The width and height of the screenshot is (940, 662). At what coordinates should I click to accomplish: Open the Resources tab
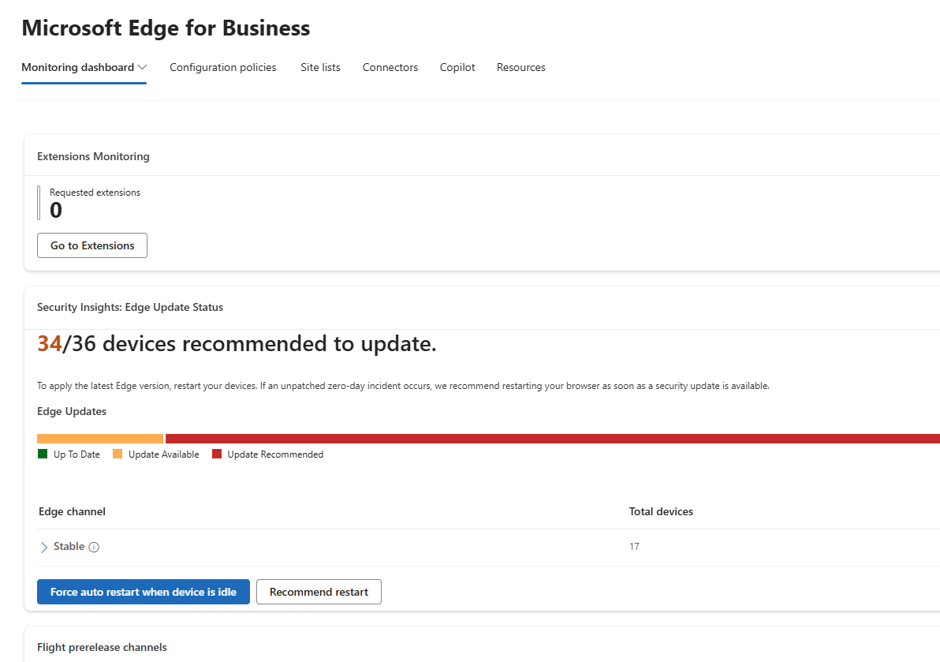point(520,67)
